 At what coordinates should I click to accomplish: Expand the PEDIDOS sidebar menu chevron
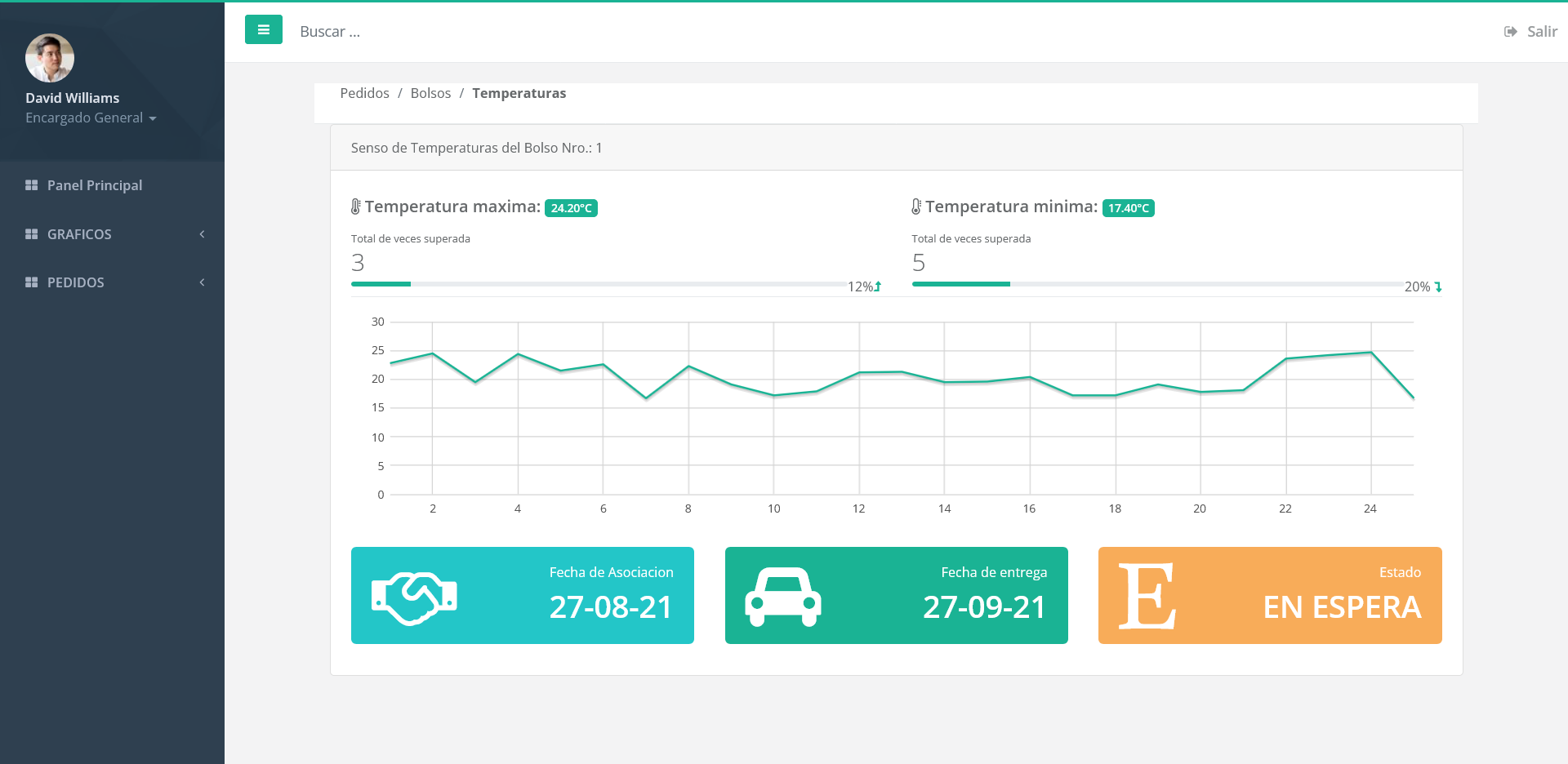point(202,282)
